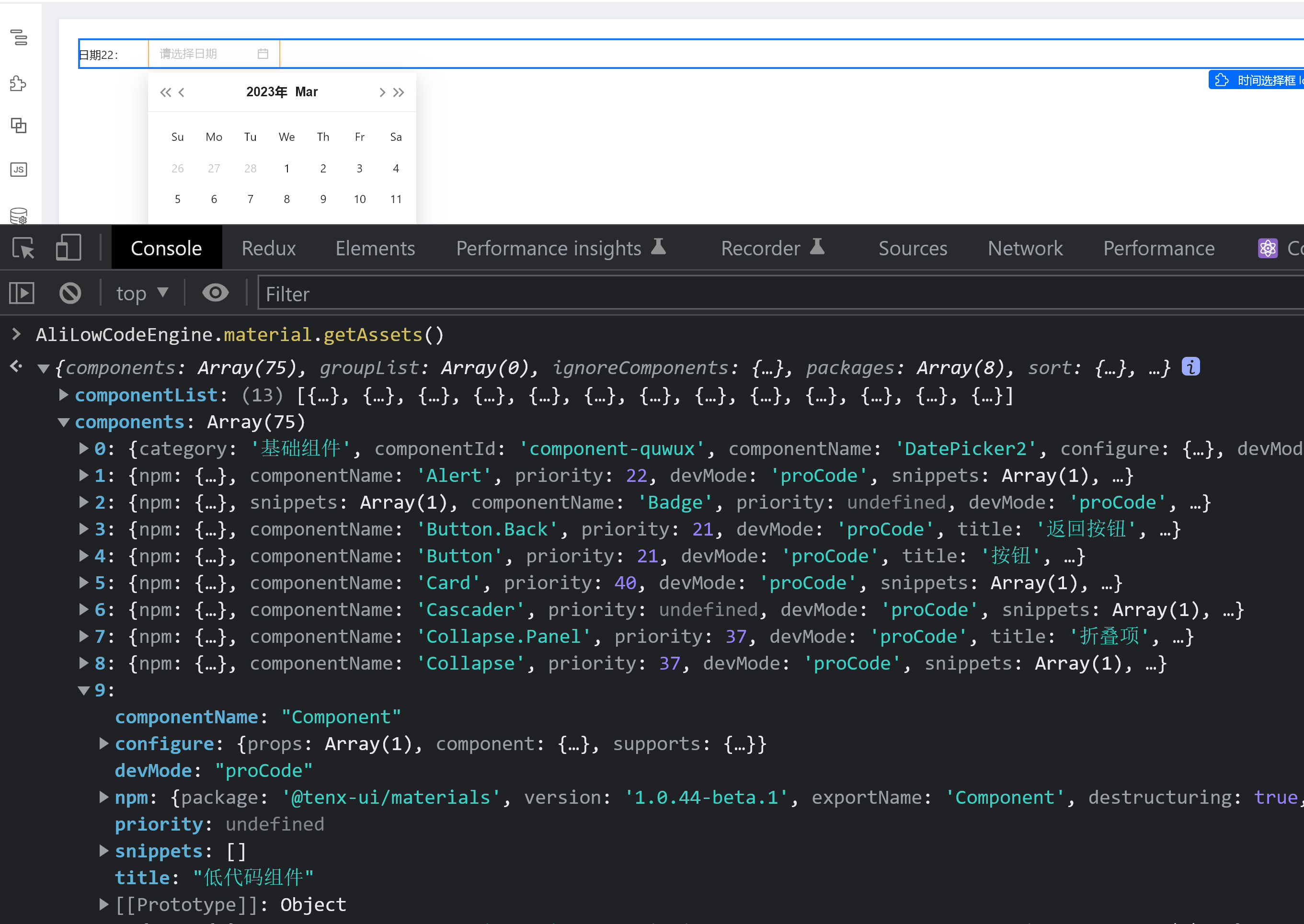This screenshot has width=1304, height=924.
Task: Select March 4 in the calendar
Action: coord(396,169)
